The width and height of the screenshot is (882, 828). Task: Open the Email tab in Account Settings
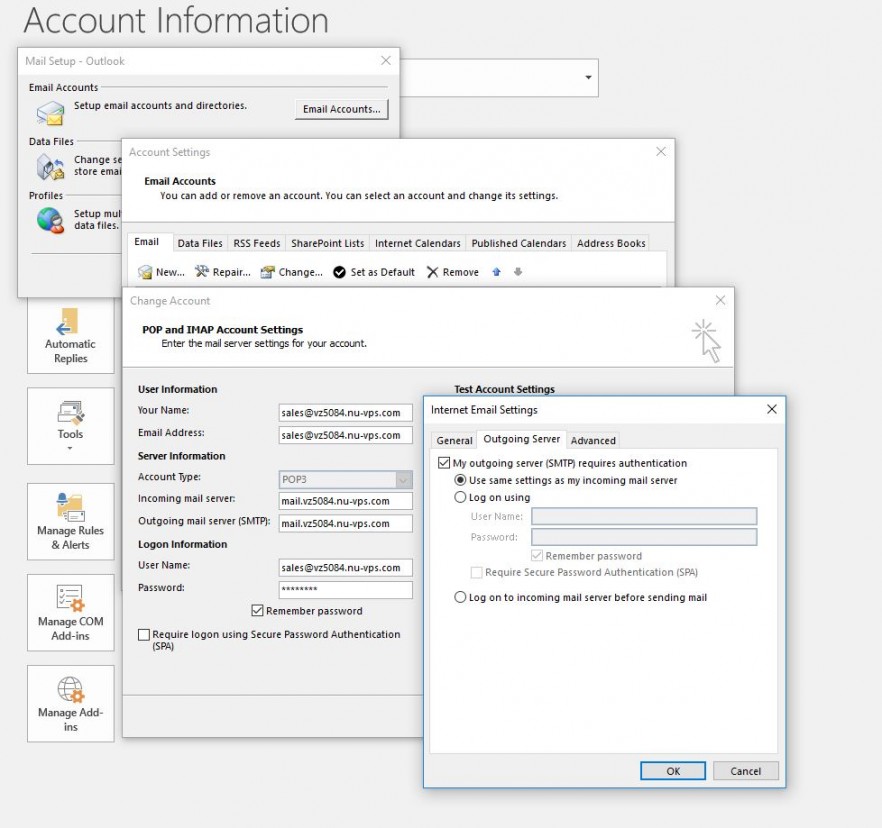(146, 242)
